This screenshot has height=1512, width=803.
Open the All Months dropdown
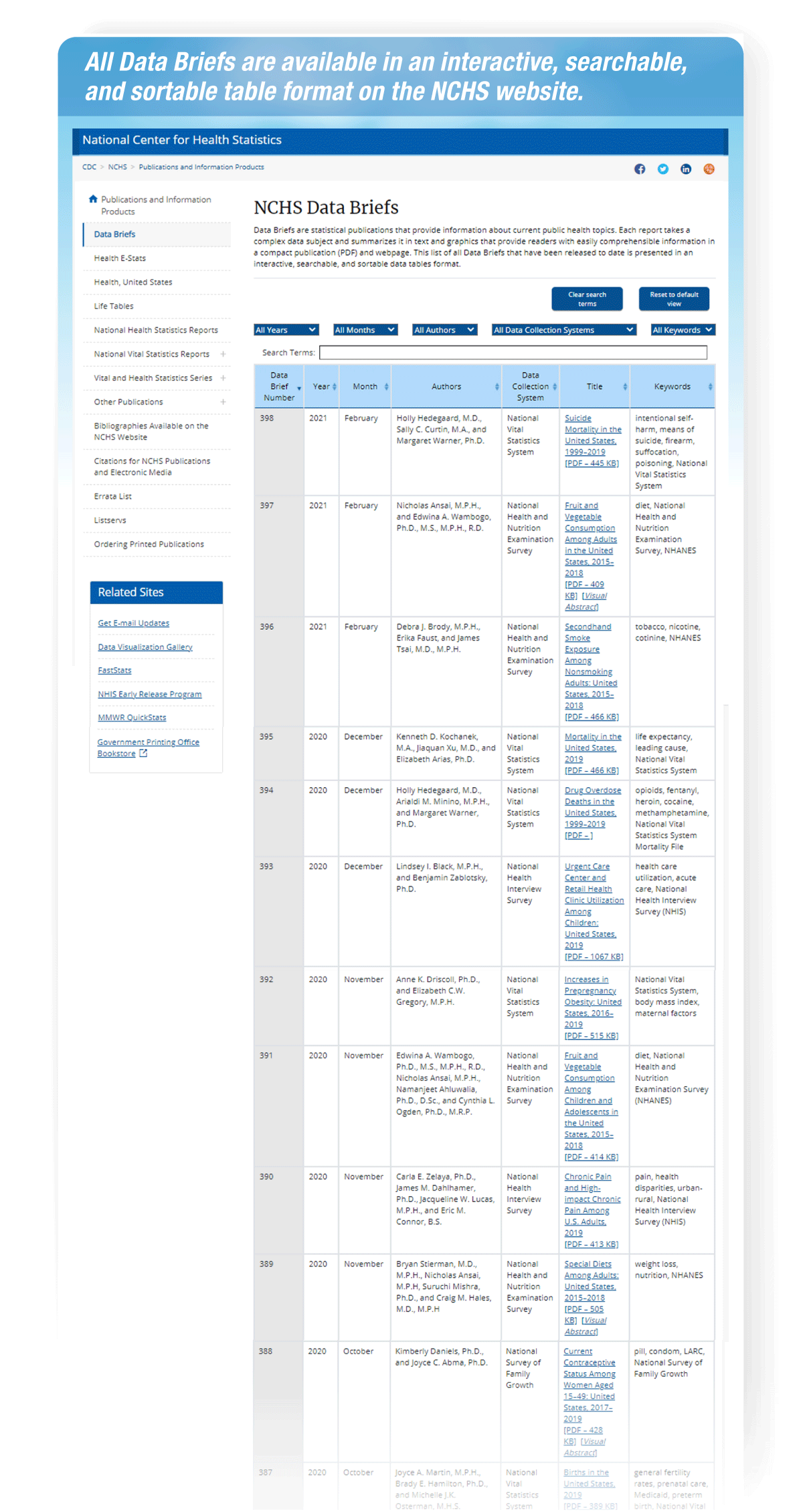[365, 329]
